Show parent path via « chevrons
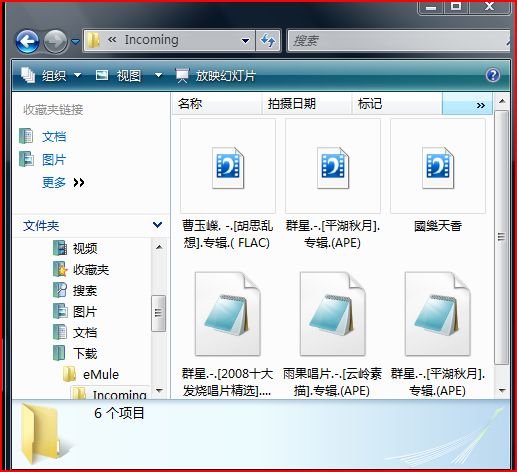Screen dimensions: 517x472 [x=112, y=40]
